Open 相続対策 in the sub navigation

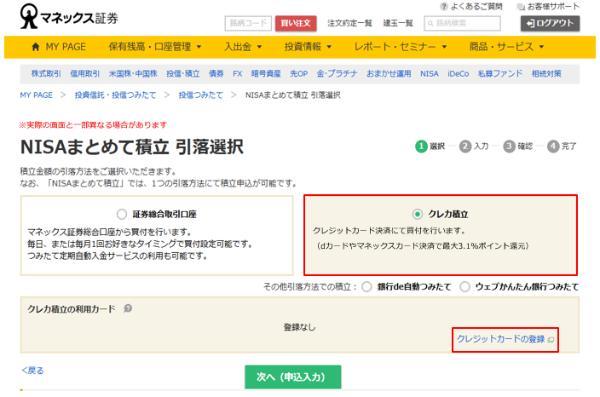546,74
